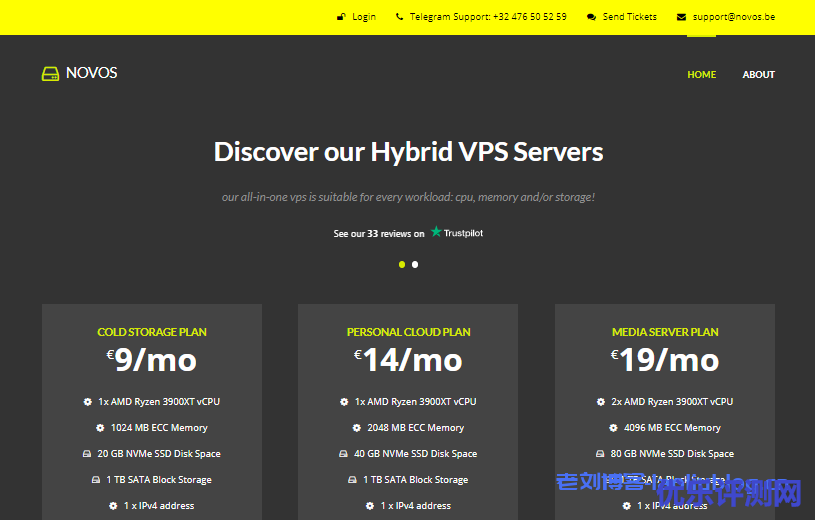The image size is (815, 520).
Task: Click gear icon beside 4096 MB ECC Memory
Action: 613,427
